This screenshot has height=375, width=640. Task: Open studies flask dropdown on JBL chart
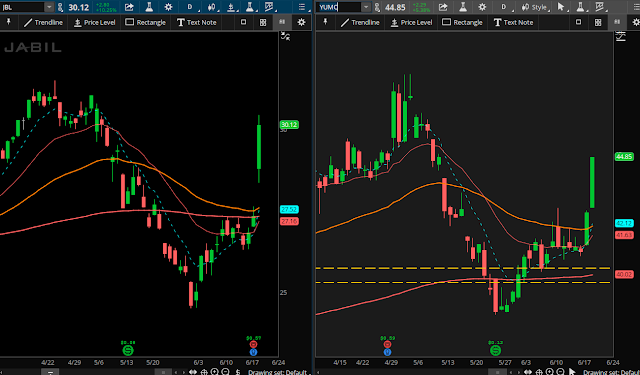pyautogui.click(x=250, y=7)
